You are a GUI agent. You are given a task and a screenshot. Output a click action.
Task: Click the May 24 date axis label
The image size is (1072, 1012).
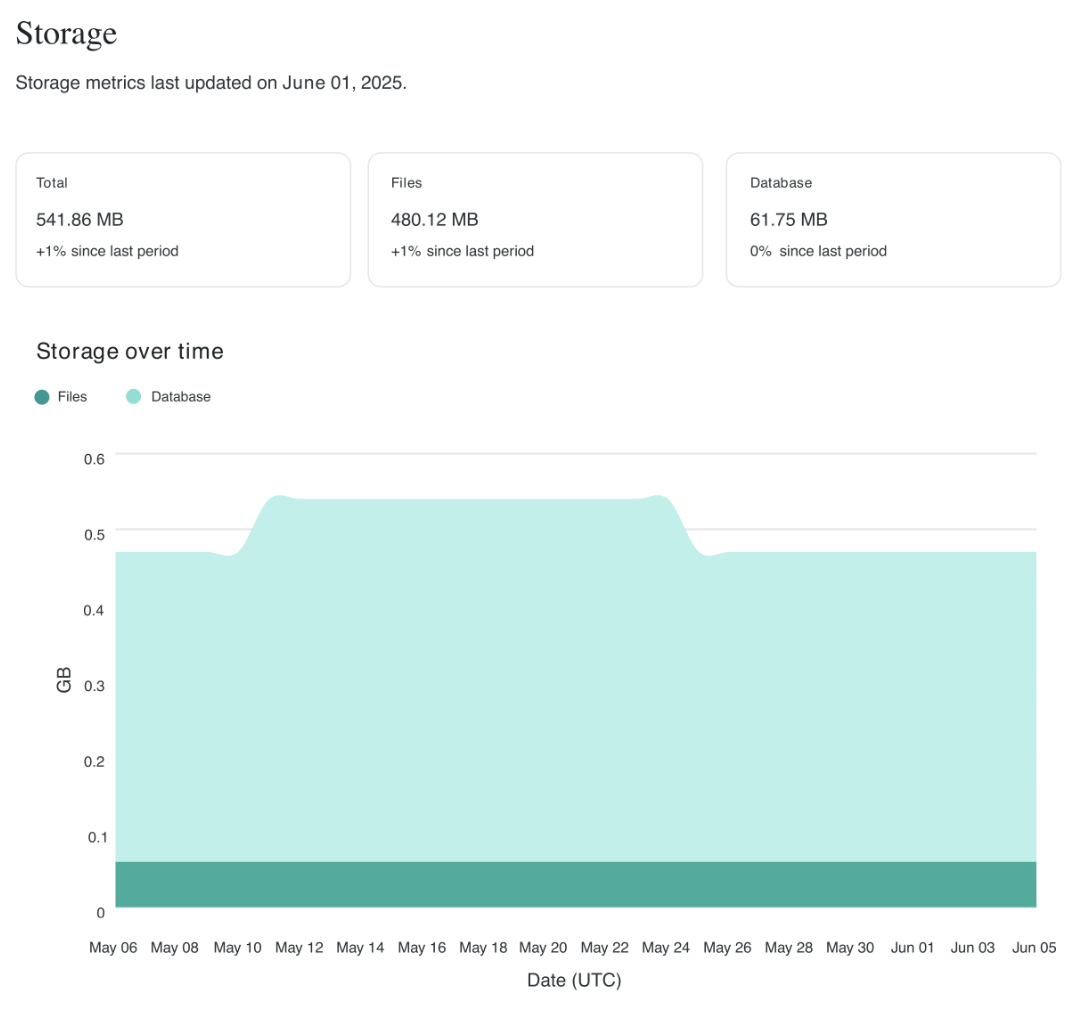(666, 948)
